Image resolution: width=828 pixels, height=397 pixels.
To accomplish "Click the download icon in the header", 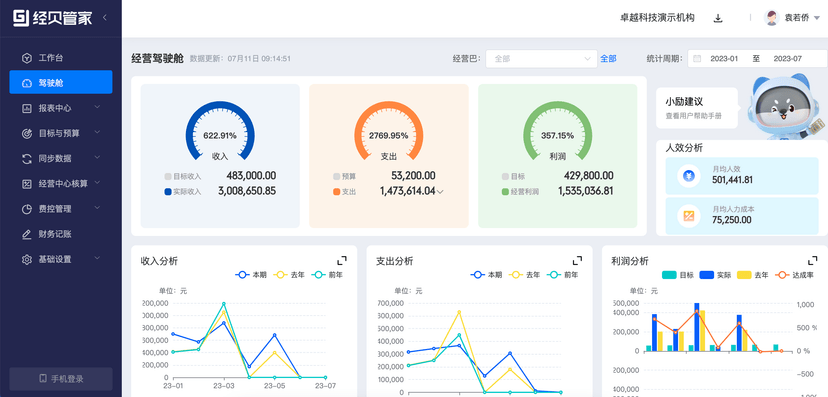I will pyautogui.click(x=718, y=18).
